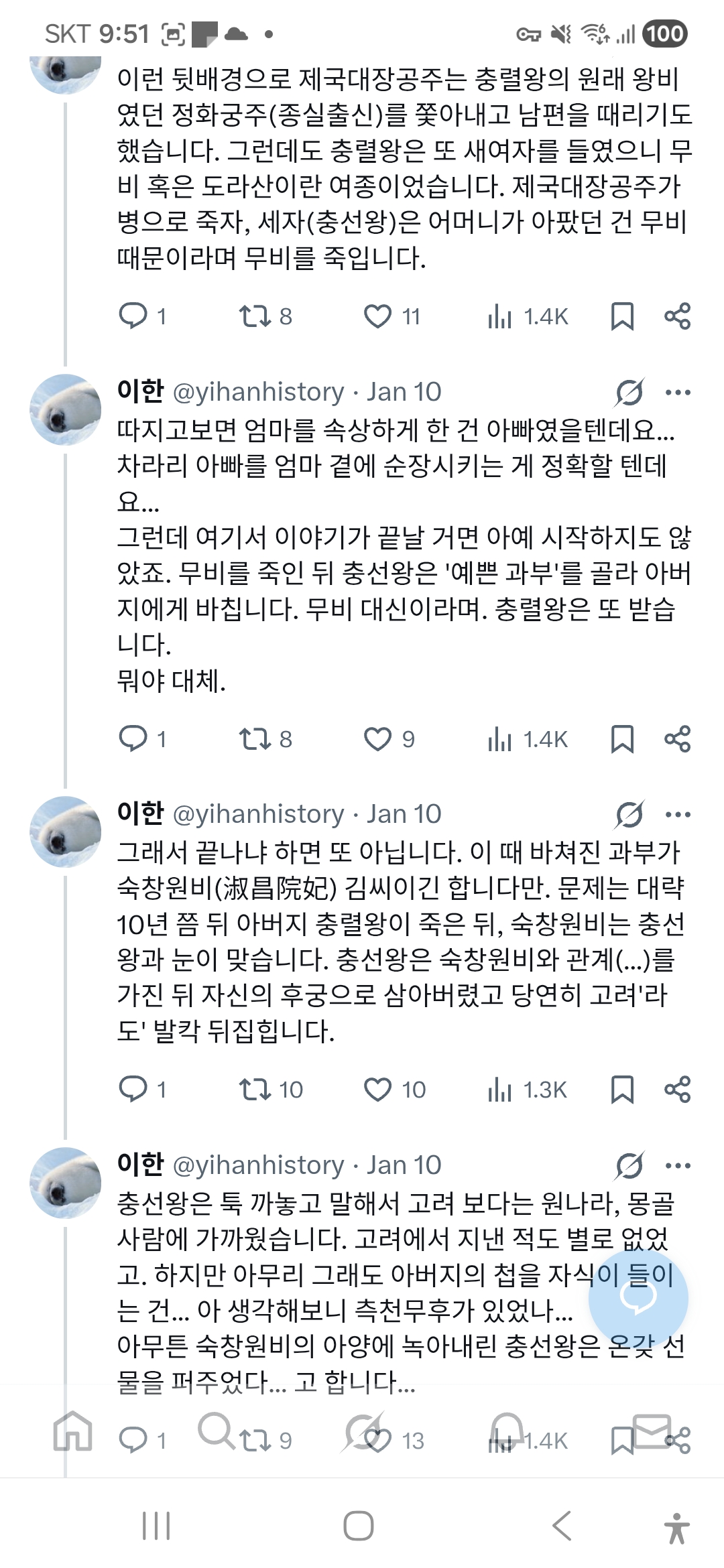Expand more options on "충선왕은 툭" tweet
724x1568 pixels.
pyautogui.click(x=678, y=1166)
